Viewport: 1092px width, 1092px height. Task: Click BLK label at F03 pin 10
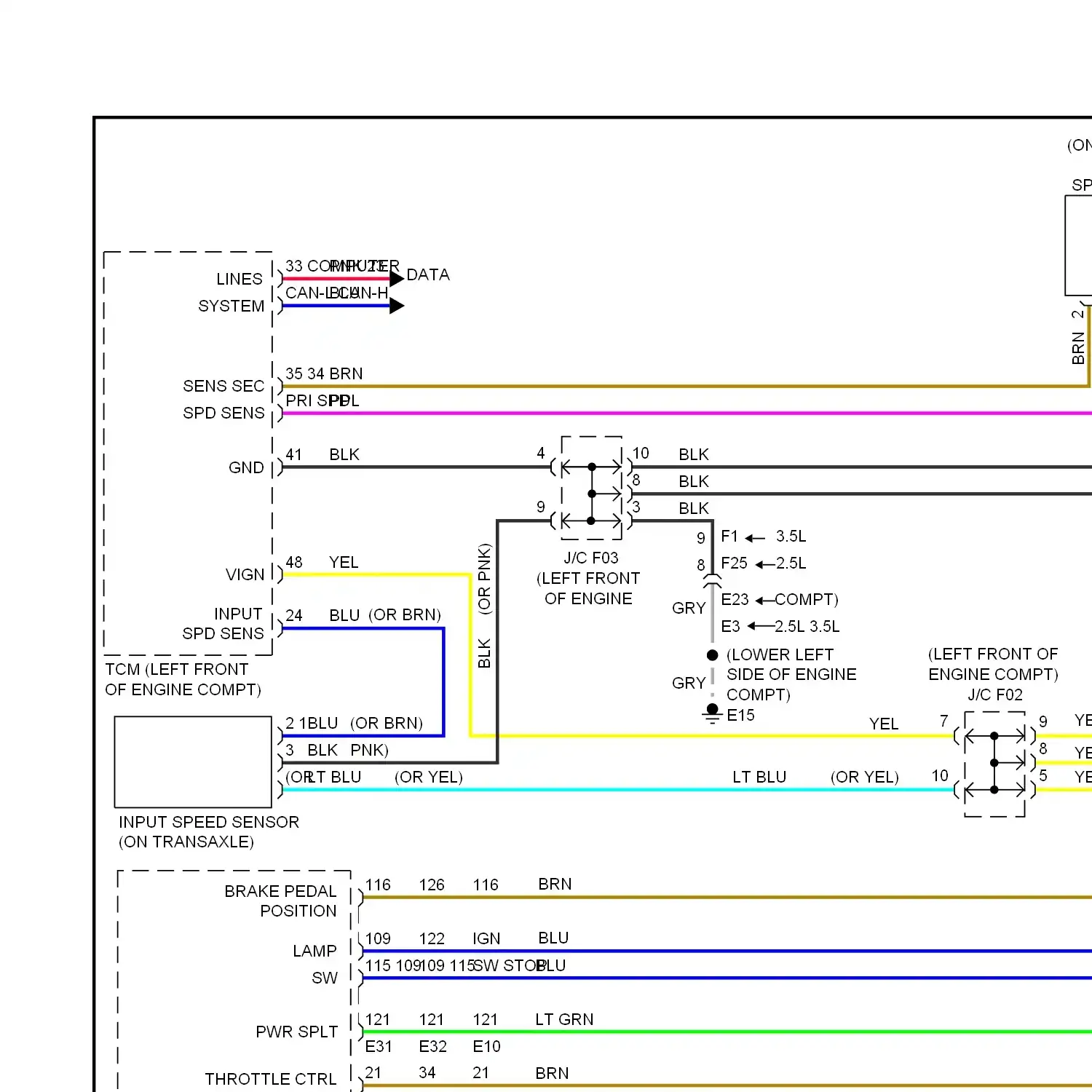694,454
